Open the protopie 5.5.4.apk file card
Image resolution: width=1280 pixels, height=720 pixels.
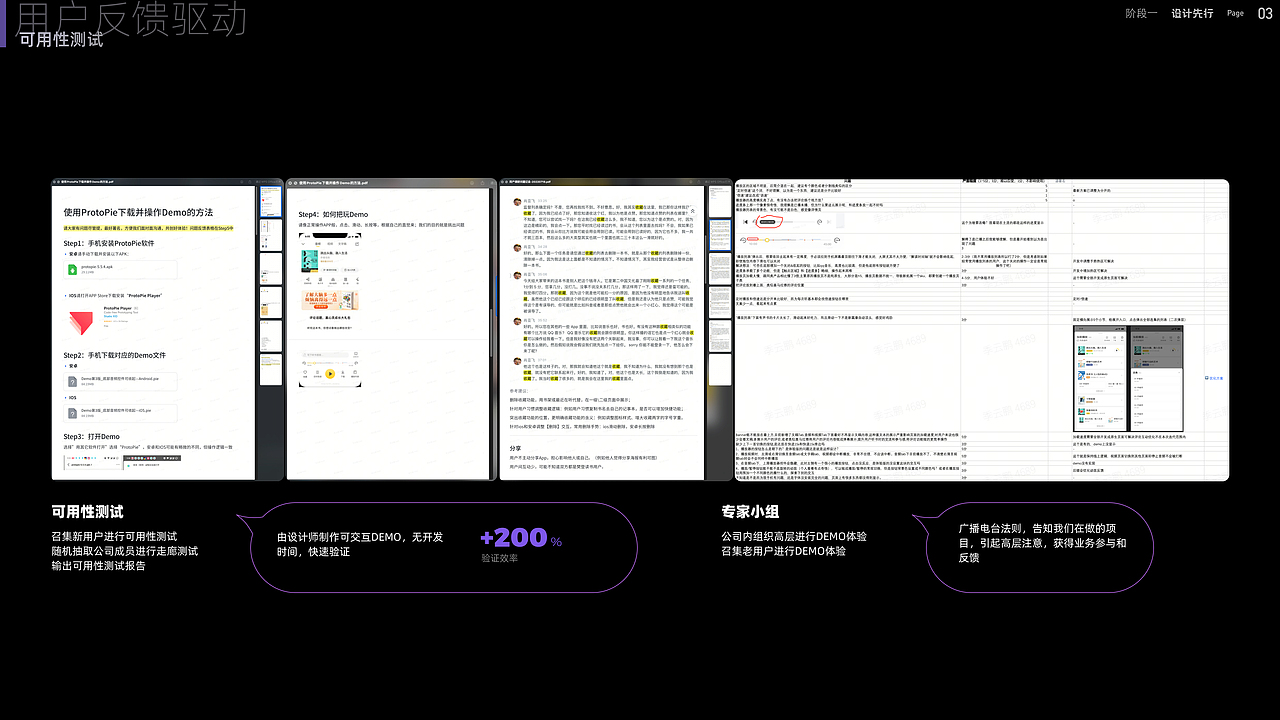pos(120,270)
